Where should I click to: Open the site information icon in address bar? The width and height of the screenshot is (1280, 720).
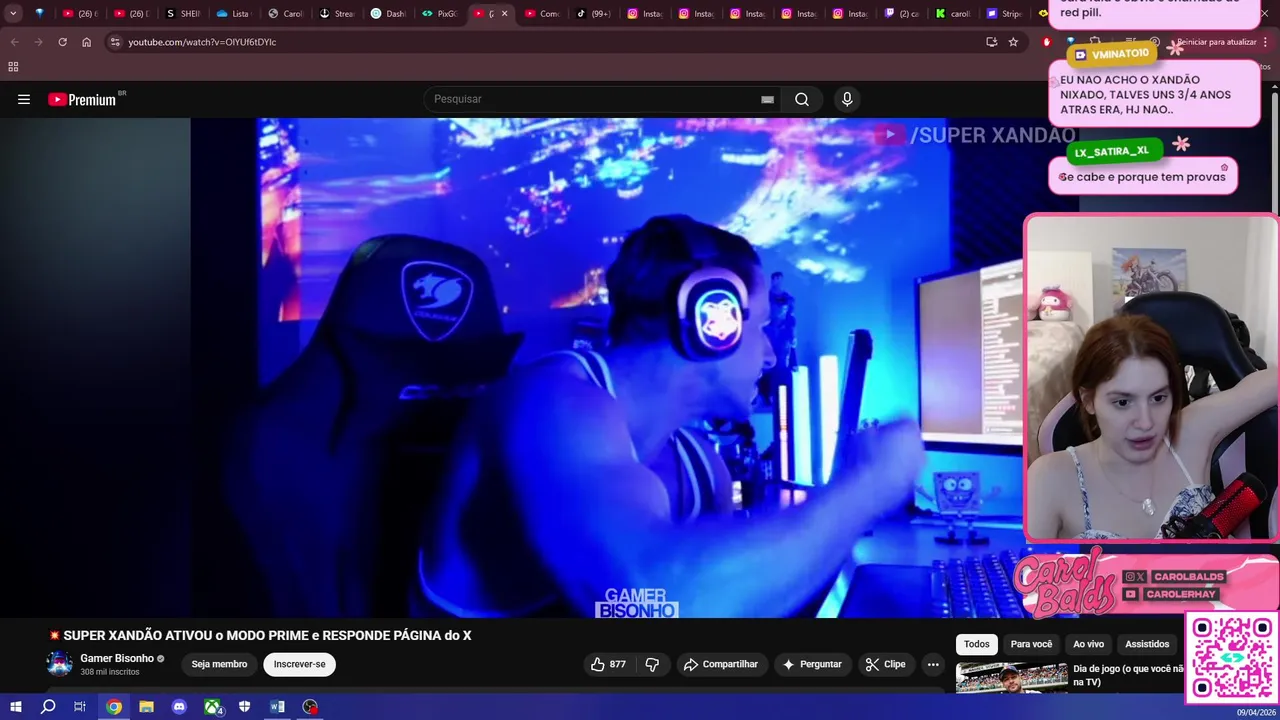point(115,42)
